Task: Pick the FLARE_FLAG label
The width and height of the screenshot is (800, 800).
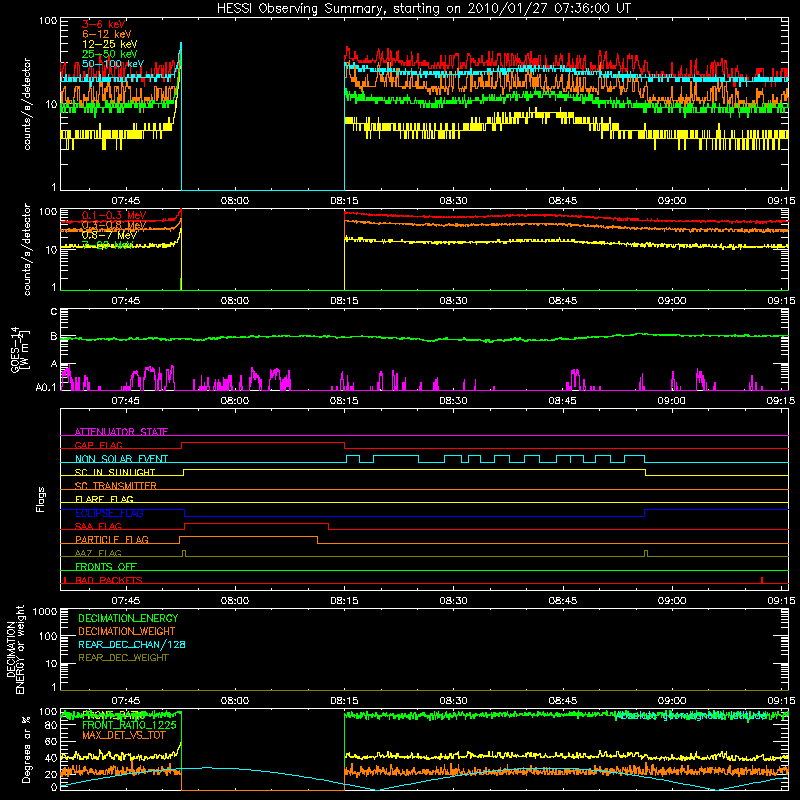Action: click(x=104, y=499)
